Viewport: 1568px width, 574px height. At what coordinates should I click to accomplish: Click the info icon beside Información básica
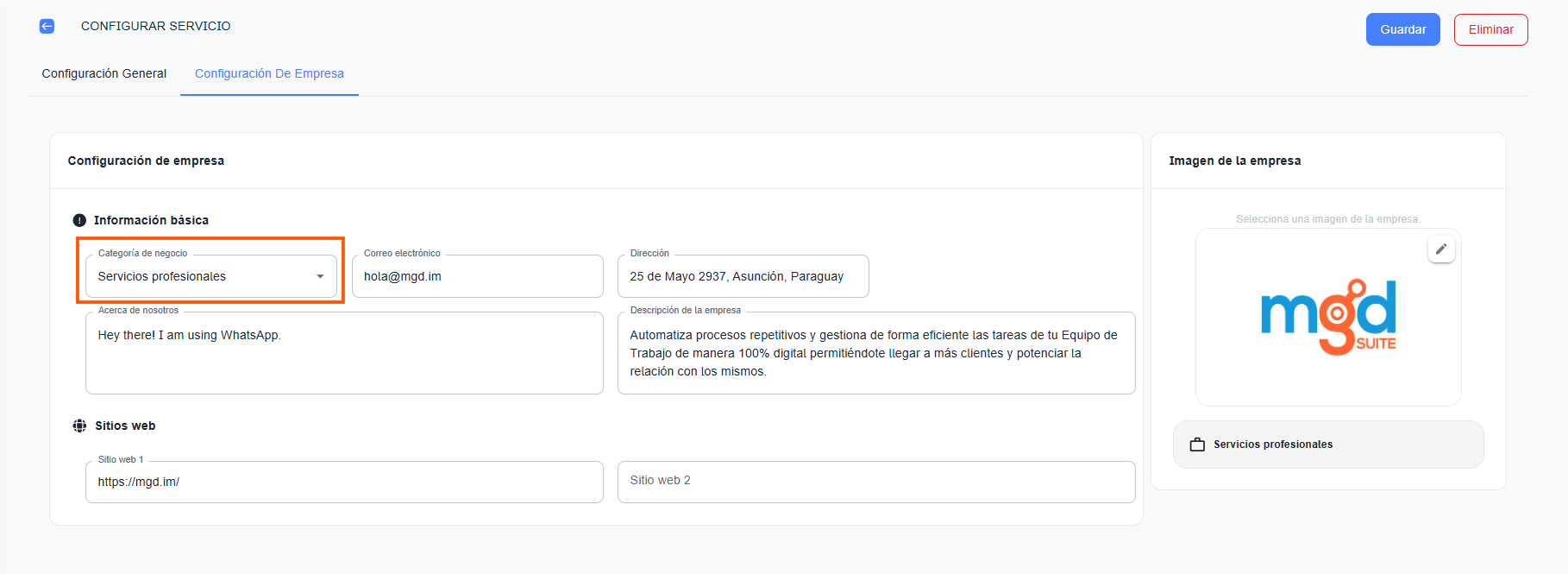pyautogui.click(x=79, y=220)
